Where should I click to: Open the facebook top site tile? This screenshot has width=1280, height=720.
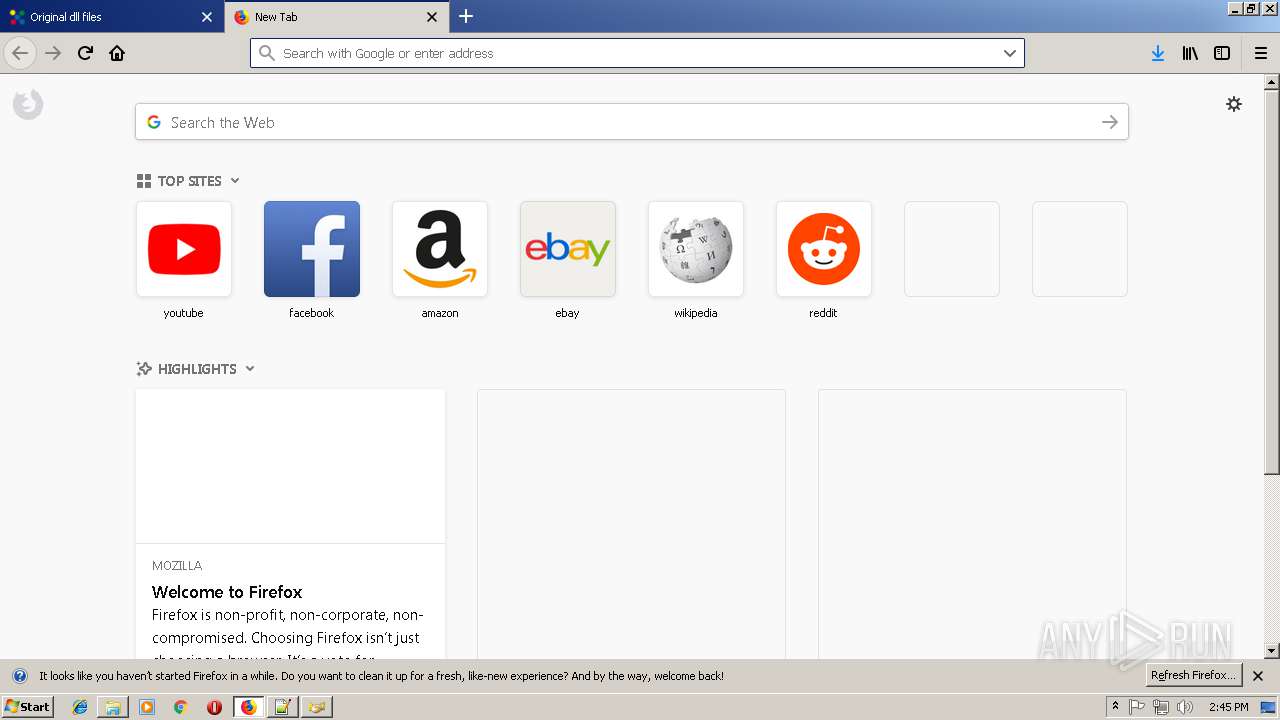click(x=312, y=249)
